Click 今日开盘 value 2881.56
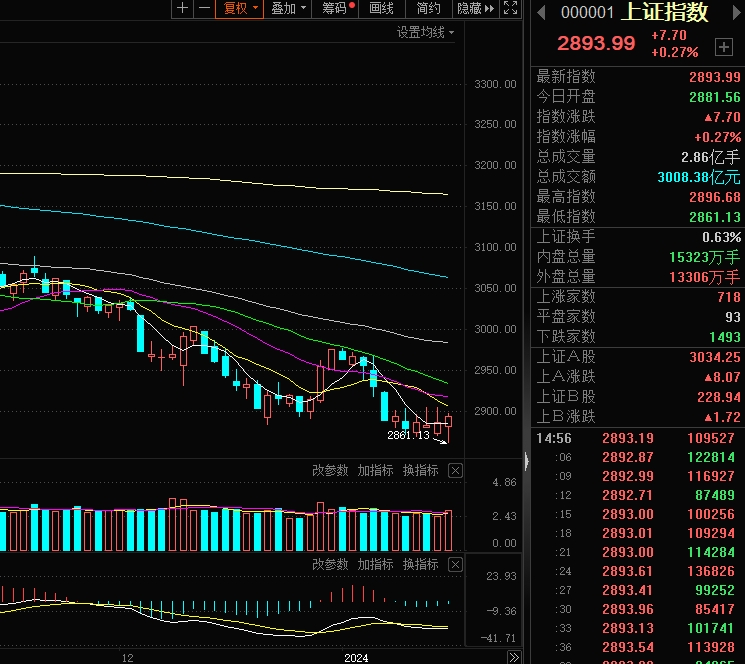 tap(715, 97)
